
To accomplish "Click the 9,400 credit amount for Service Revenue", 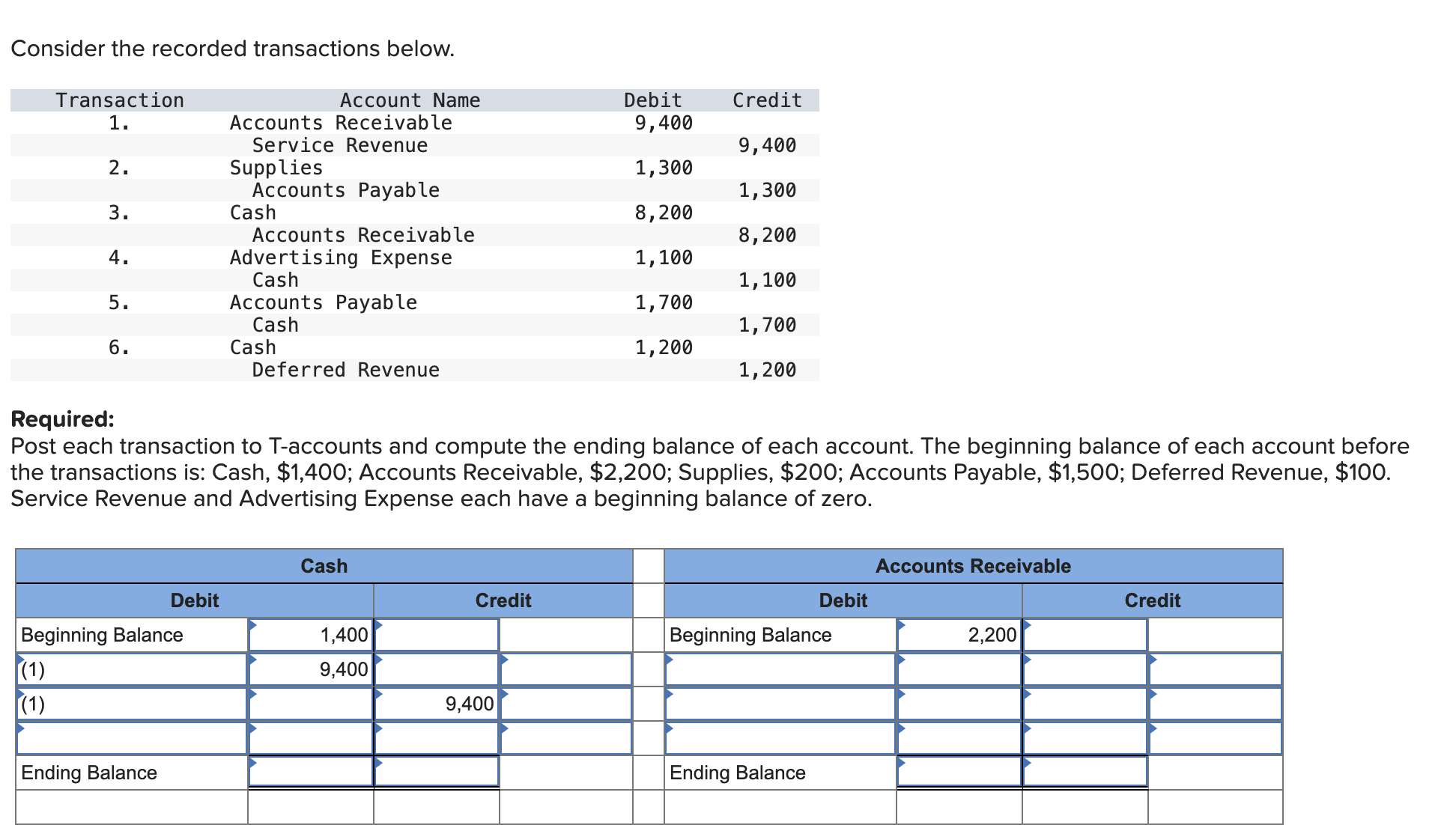I will tap(768, 145).
